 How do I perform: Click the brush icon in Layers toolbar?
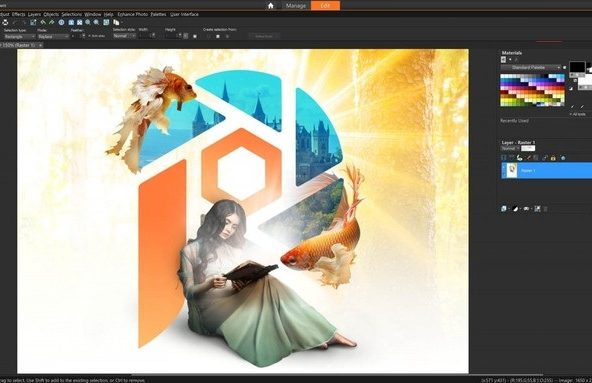click(529, 158)
